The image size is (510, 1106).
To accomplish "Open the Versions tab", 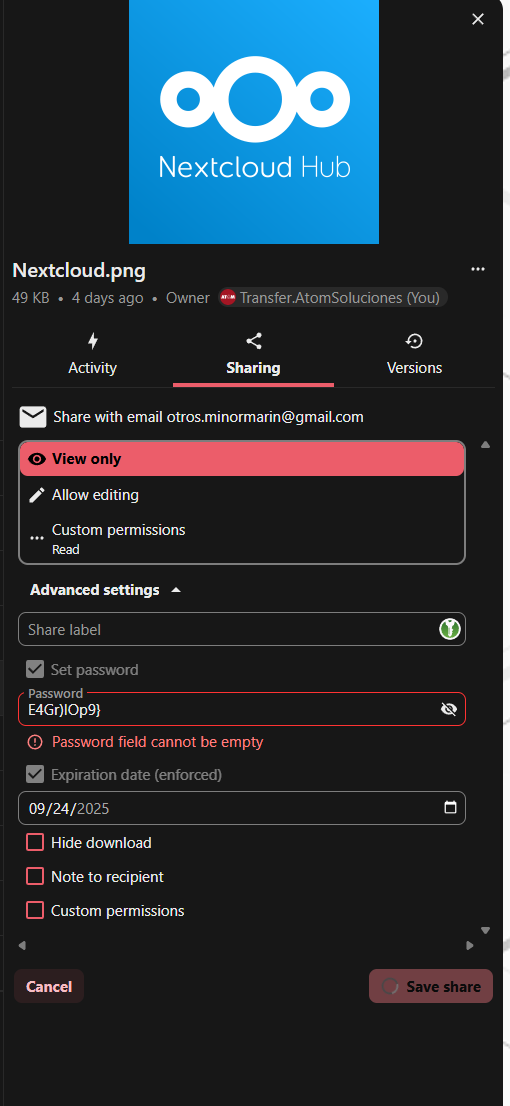I will [x=414, y=354].
